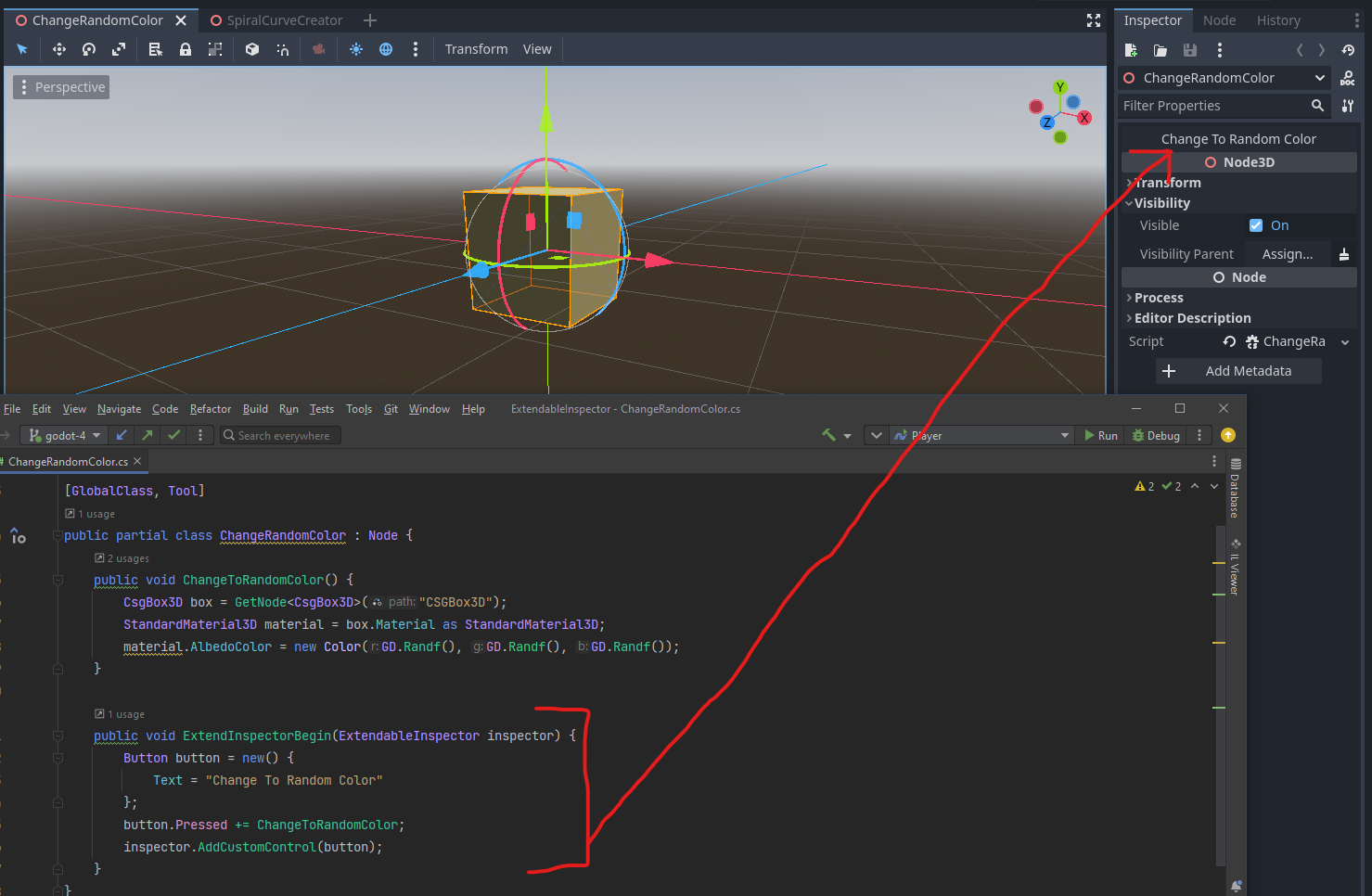Screen dimensions: 1372x896
Task: Open the Refactor menu
Action: (x=211, y=409)
